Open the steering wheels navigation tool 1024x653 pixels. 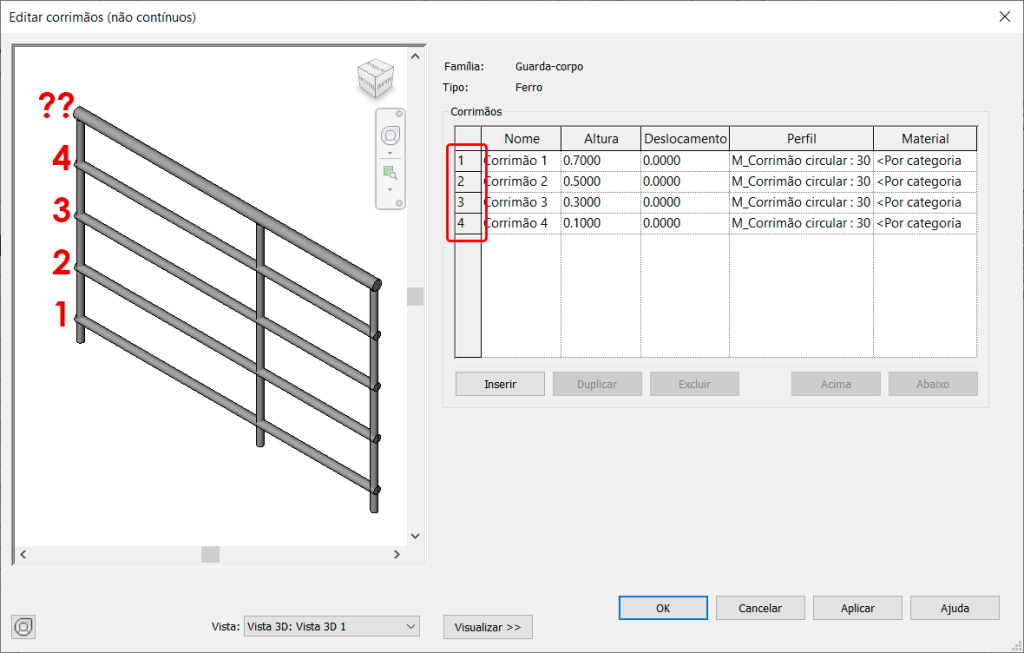click(x=391, y=136)
